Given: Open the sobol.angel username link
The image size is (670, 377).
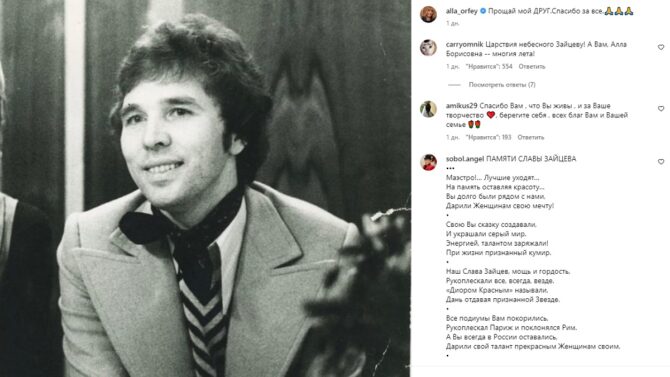Looking at the screenshot, I should [465, 159].
